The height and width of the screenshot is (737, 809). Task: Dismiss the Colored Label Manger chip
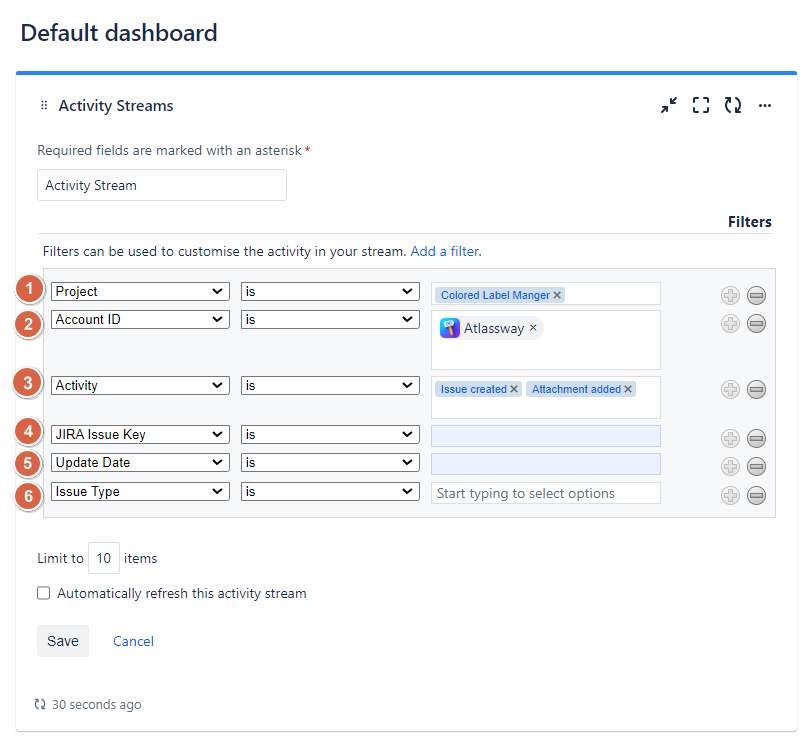(x=557, y=294)
